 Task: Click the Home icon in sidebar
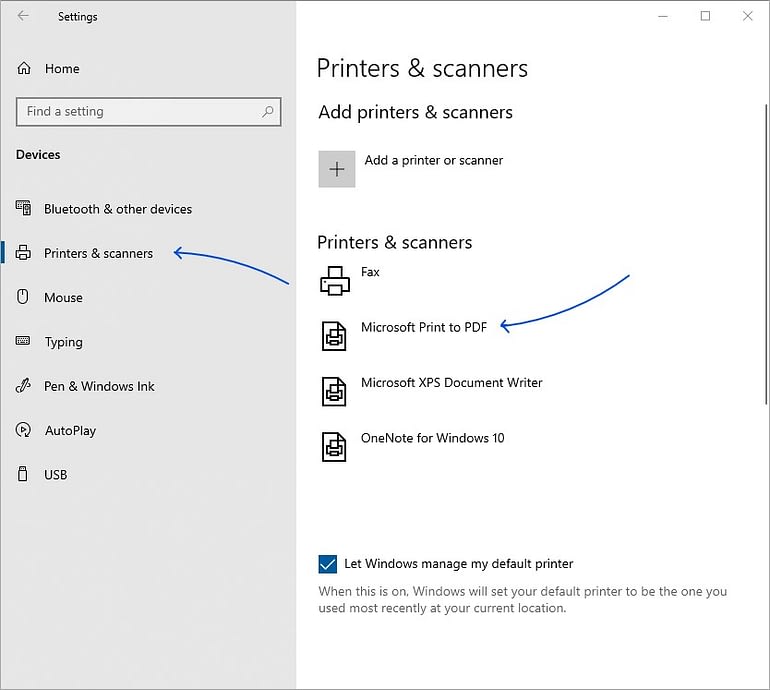pos(24,68)
